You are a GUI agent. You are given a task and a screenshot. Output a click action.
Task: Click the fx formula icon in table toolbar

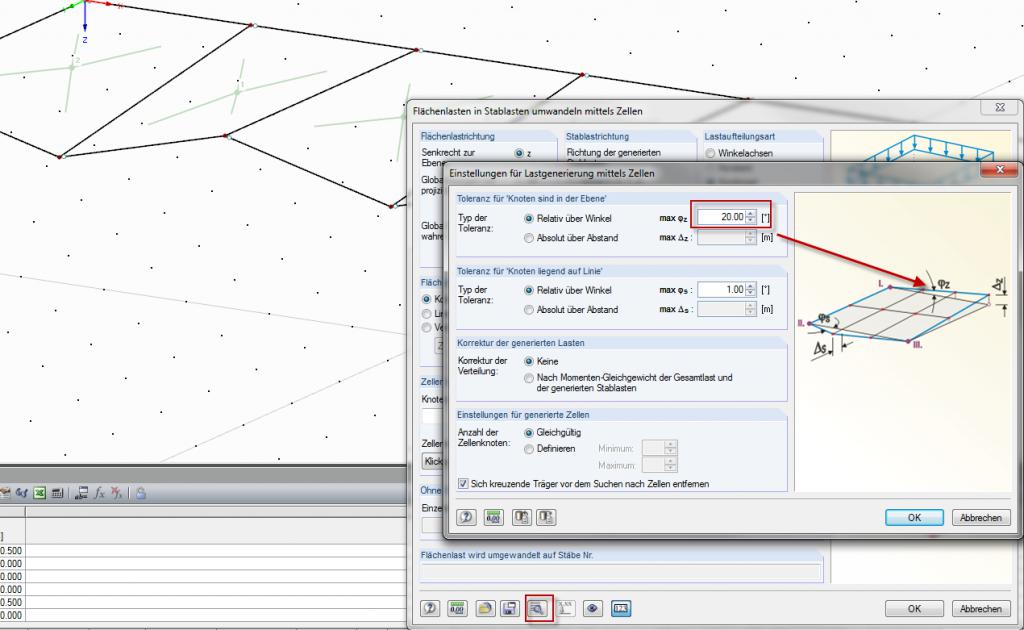click(99, 493)
